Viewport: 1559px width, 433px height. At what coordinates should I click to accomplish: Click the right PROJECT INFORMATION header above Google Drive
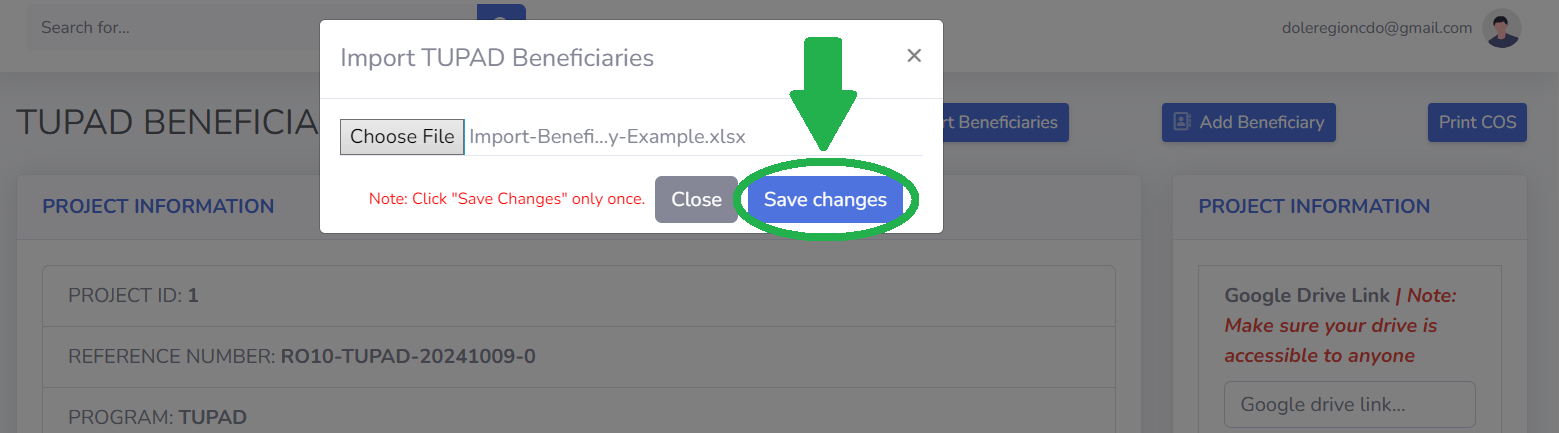[1314, 207]
